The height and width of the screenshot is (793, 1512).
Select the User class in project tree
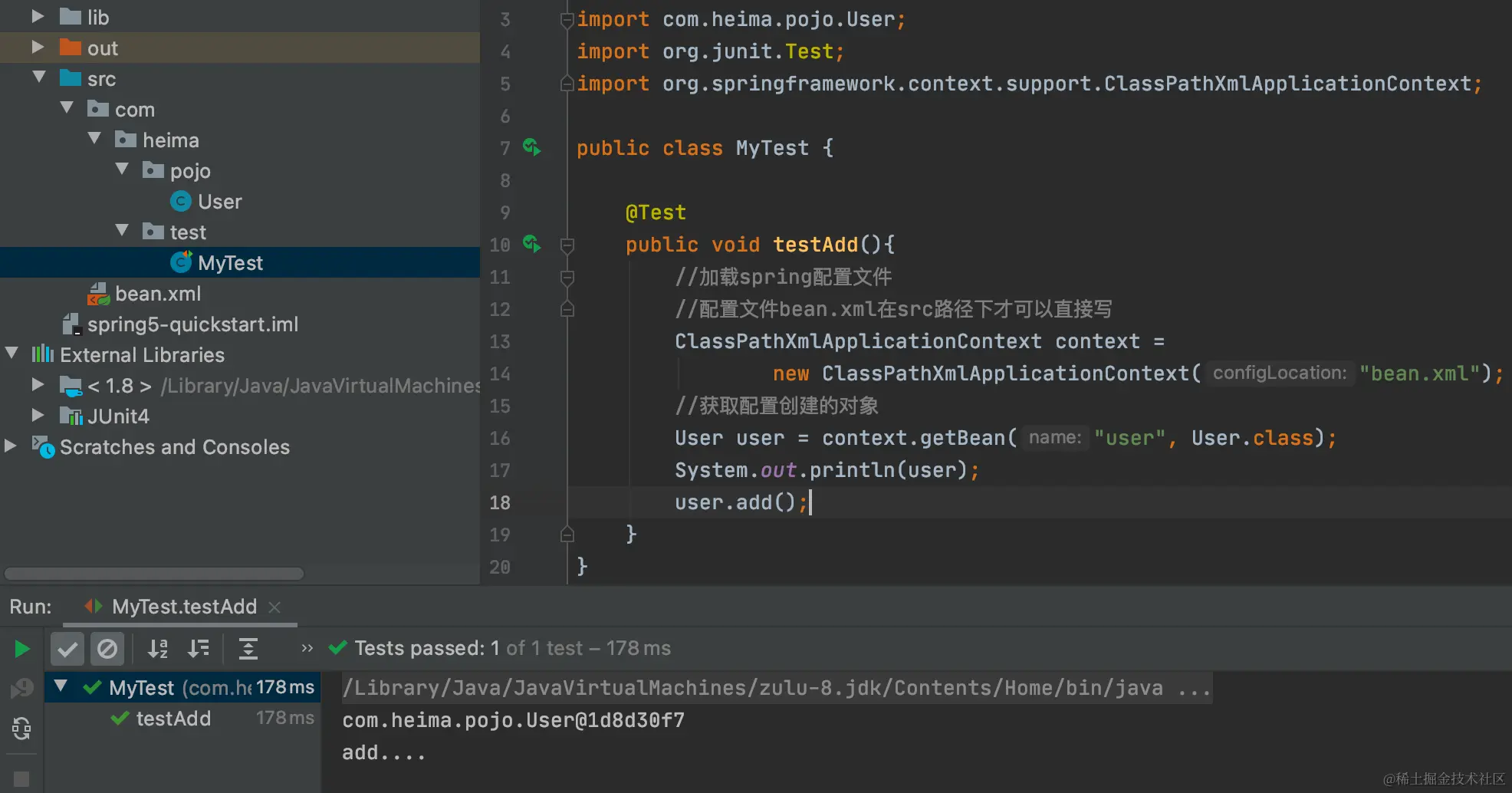tap(205, 202)
